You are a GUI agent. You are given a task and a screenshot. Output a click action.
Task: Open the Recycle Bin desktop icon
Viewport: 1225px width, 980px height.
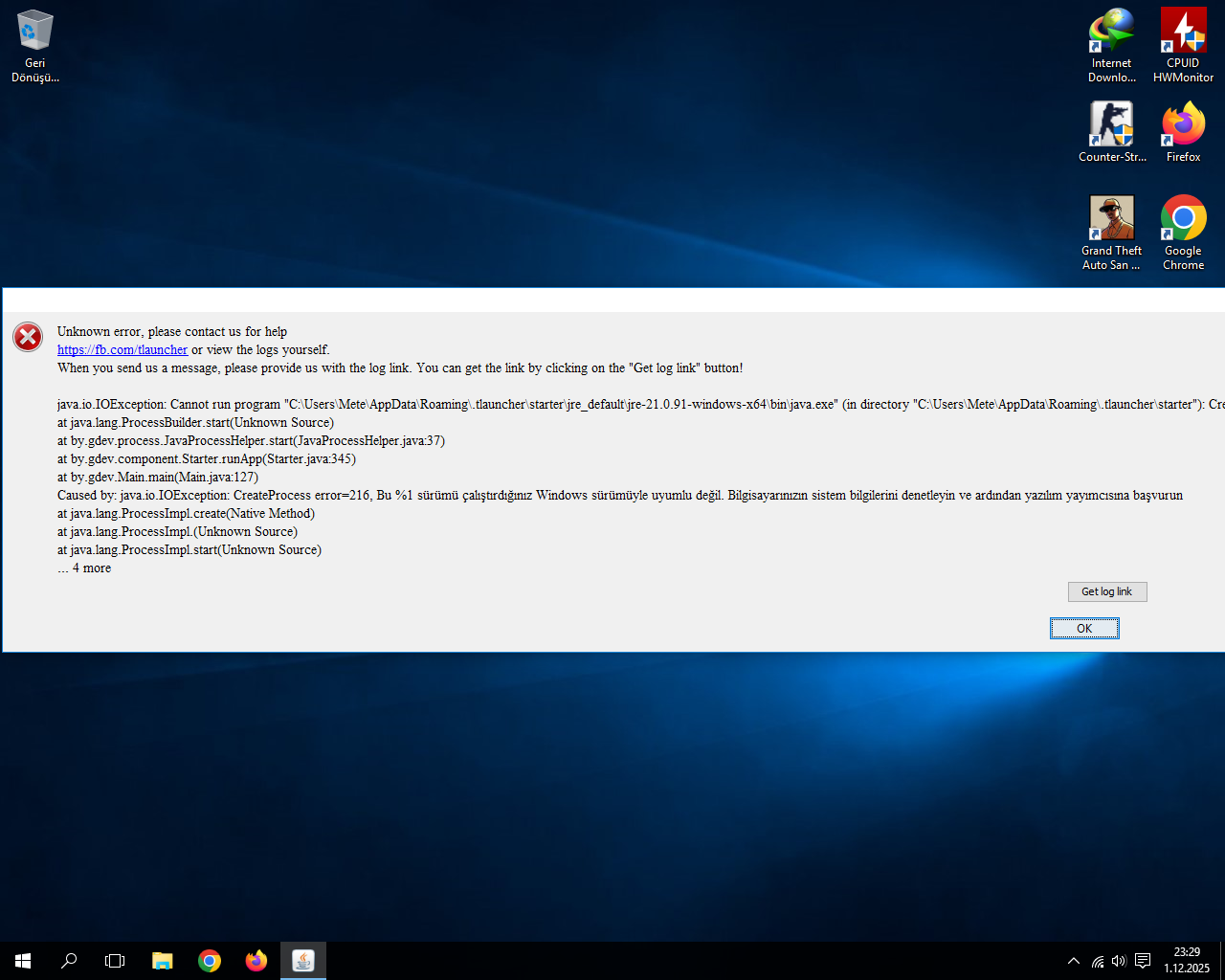(x=35, y=46)
